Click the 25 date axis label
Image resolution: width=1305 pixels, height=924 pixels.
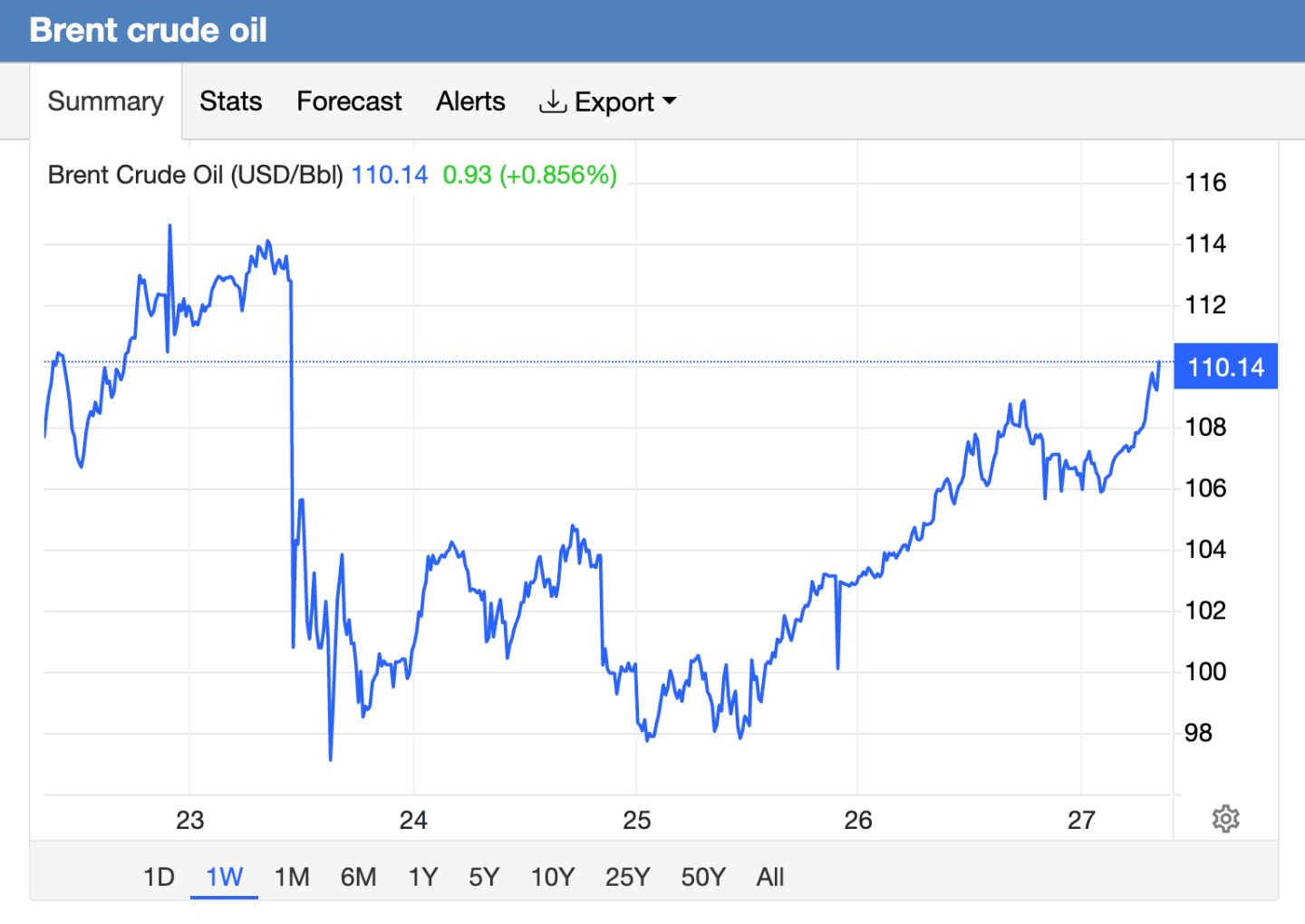click(x=636, y=820)
